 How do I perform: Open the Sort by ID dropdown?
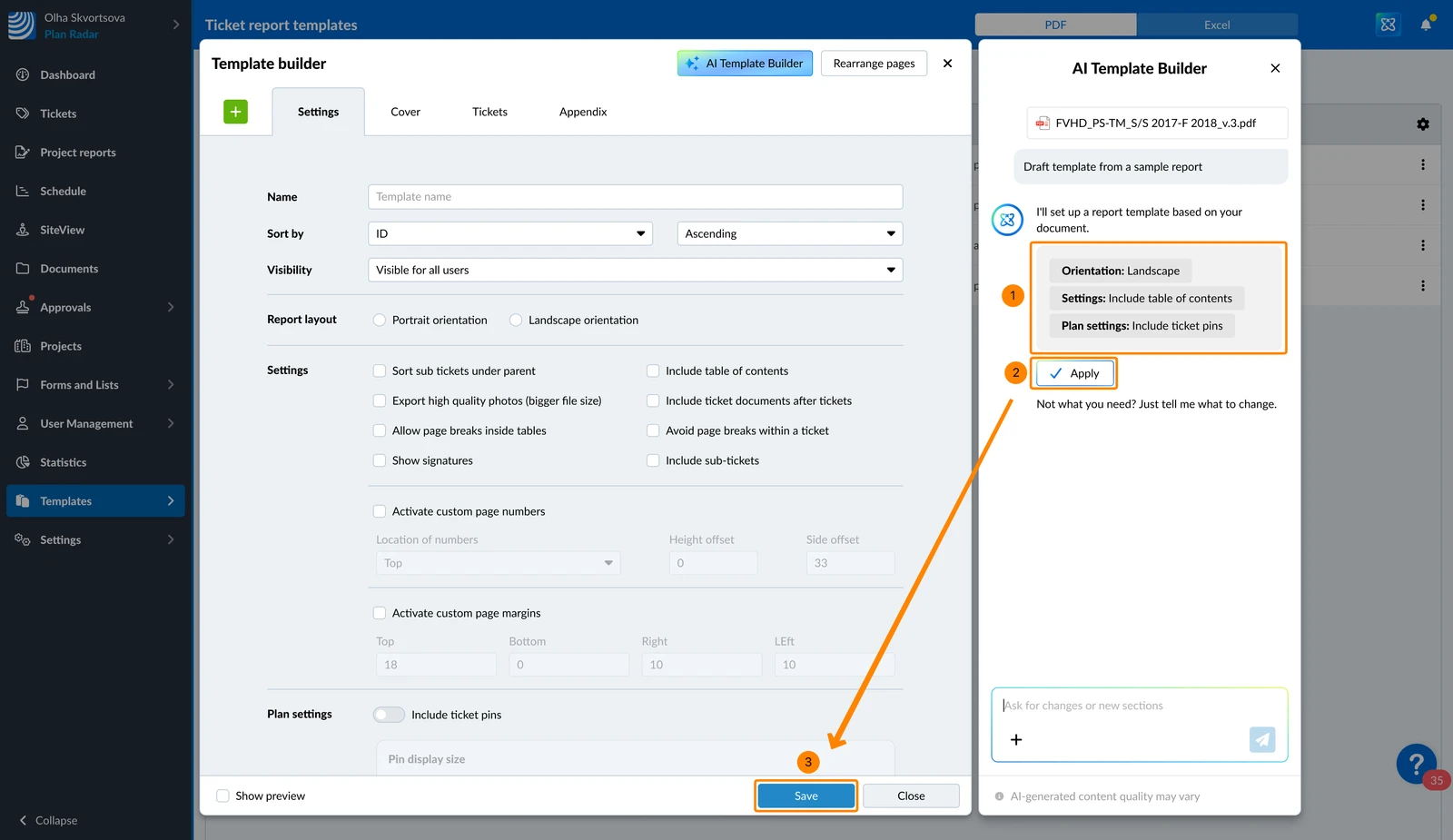510,233
